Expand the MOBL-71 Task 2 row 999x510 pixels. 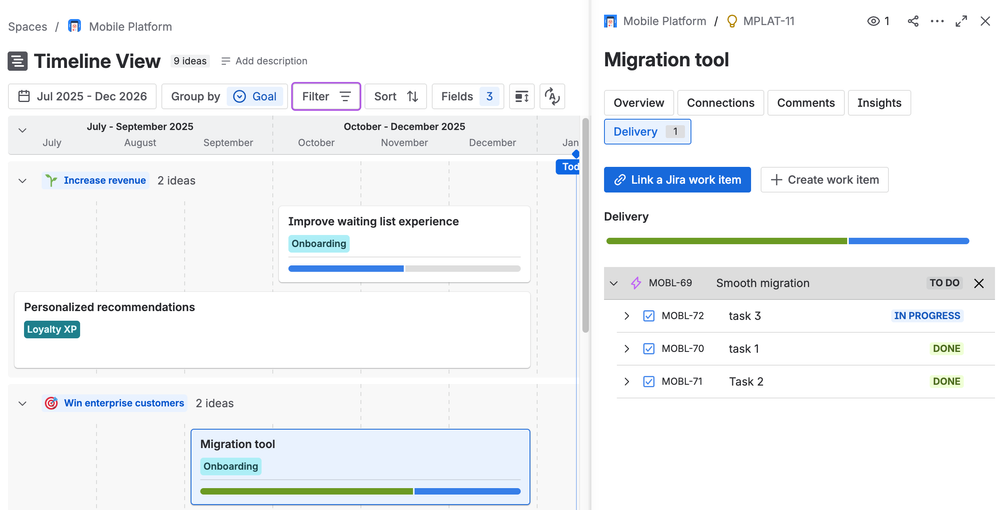[627, 381]
